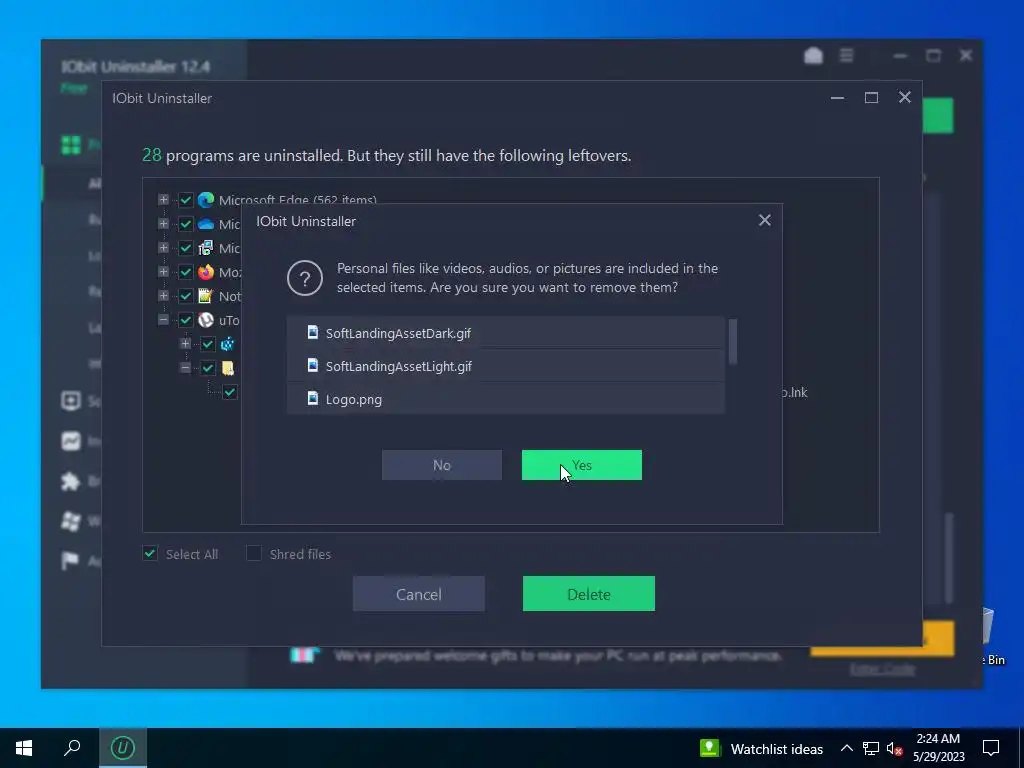Click the Delete leftovers button
This screenshot has height=768, width=1024.
(588, 594)
